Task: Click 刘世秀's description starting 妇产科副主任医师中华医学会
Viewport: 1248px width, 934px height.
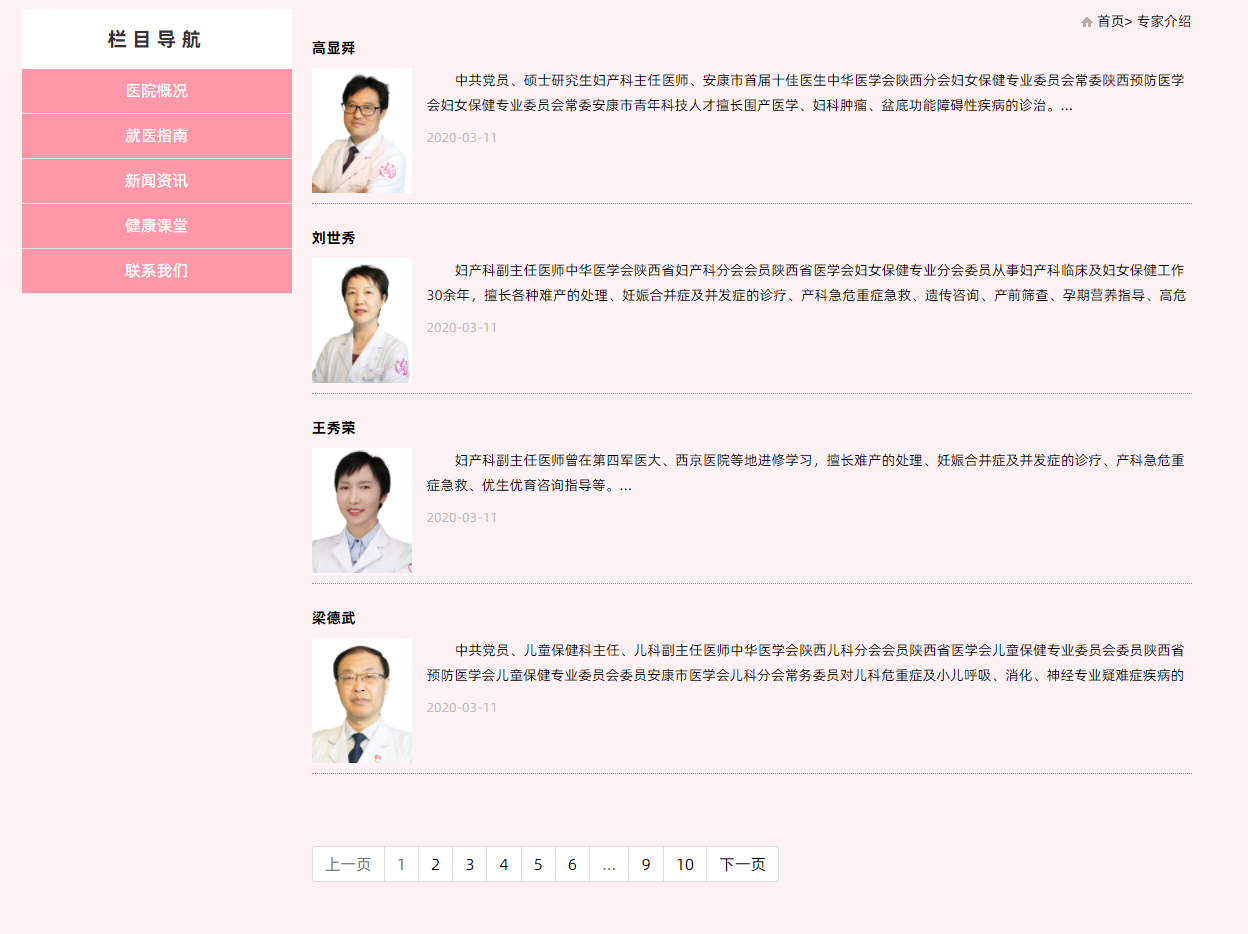Action: click(x=806, y=282)
